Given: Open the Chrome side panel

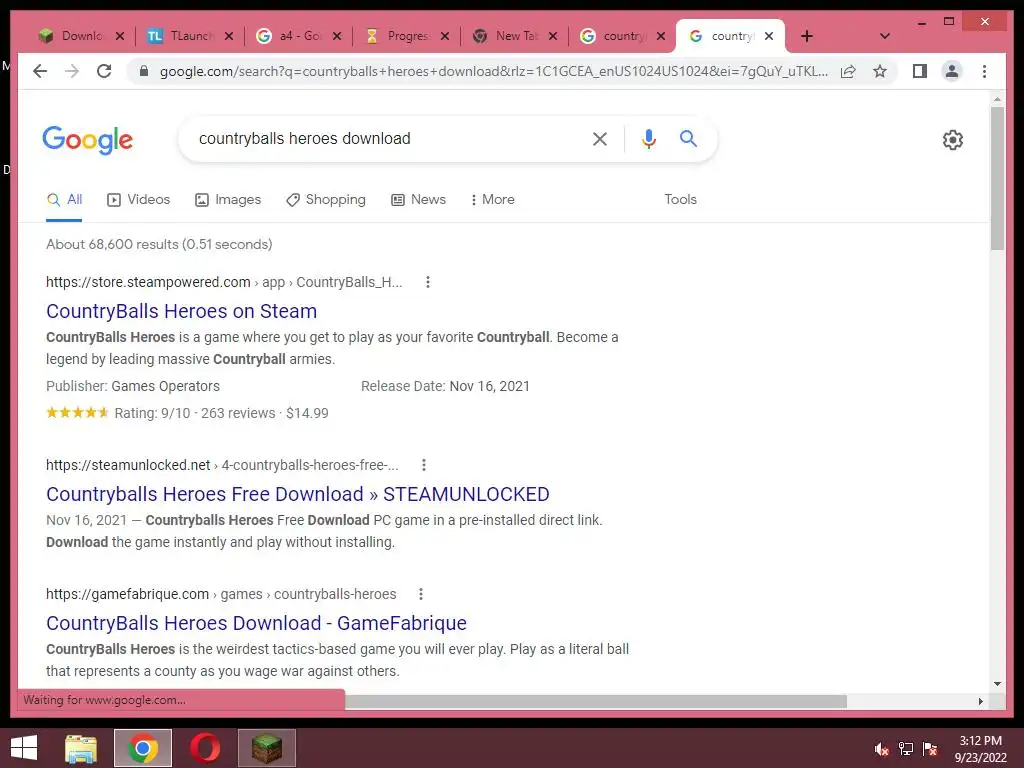Looking at the screenshot, I should pyautogui.click(x=920, y=71).
